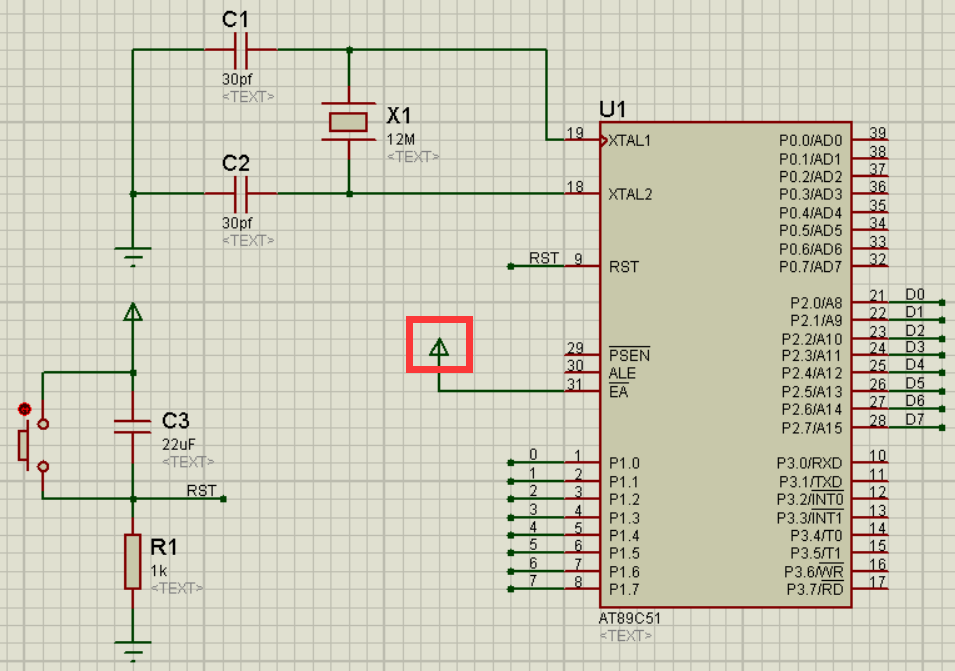The image size is (955, 671).
Task: Select the D0 wire label
Action: pyautogui.click(x=915, y=295)
